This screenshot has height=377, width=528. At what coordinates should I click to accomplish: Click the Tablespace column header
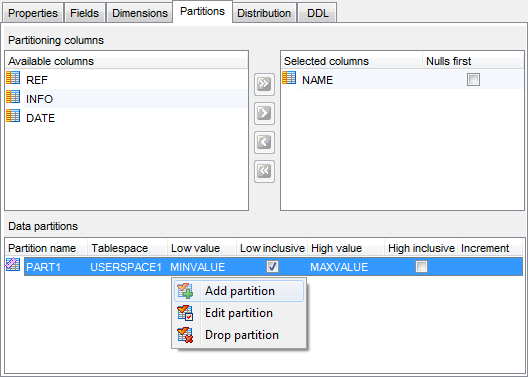128,248
